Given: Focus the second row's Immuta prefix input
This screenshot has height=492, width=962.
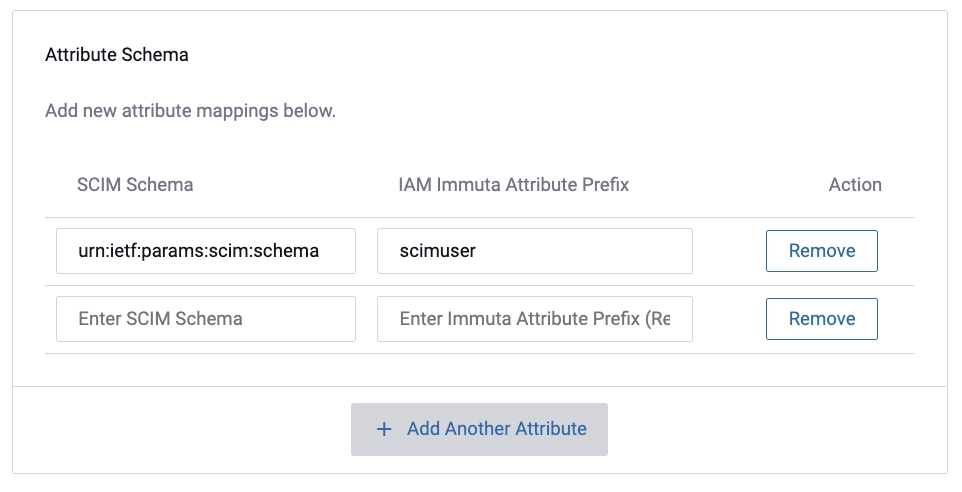Looking at the screenshot, I should point(534,319).
